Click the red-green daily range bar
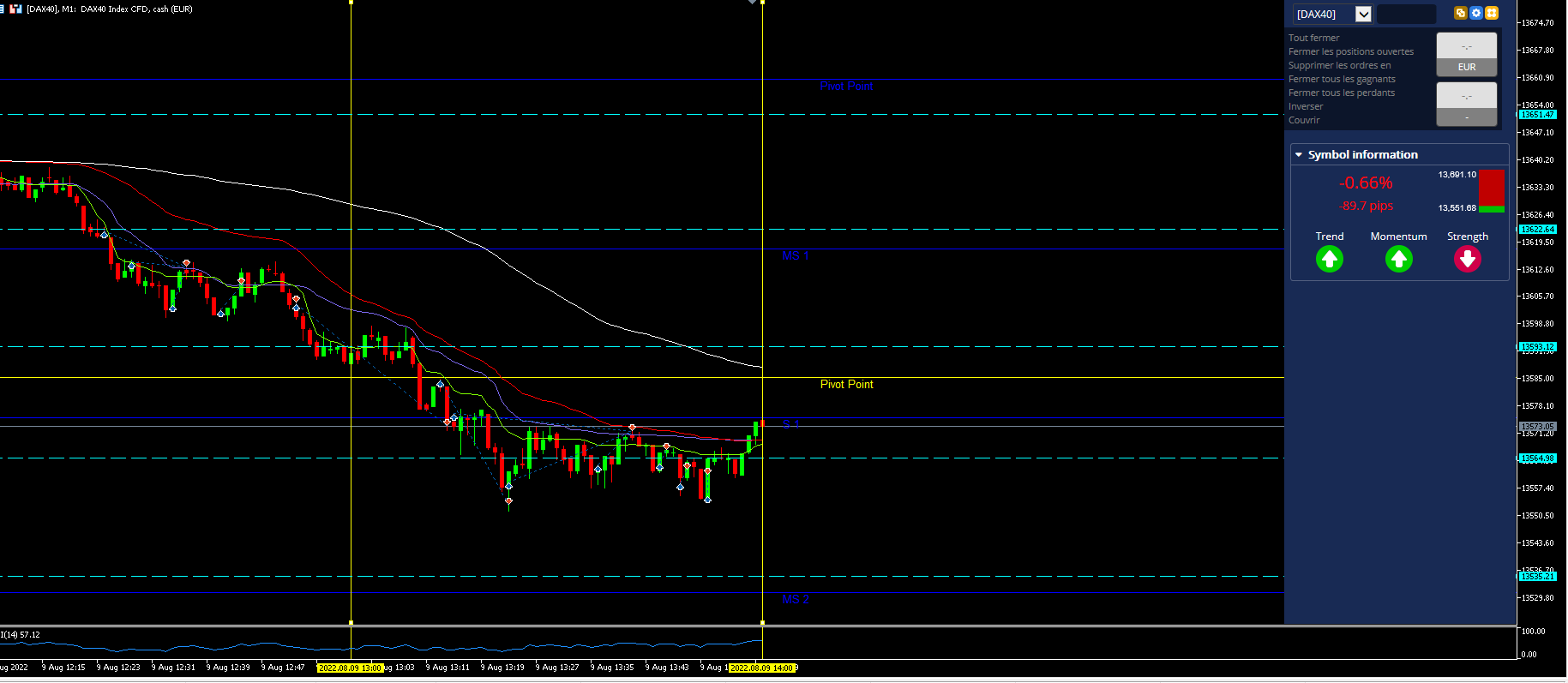 point(1492,190)
